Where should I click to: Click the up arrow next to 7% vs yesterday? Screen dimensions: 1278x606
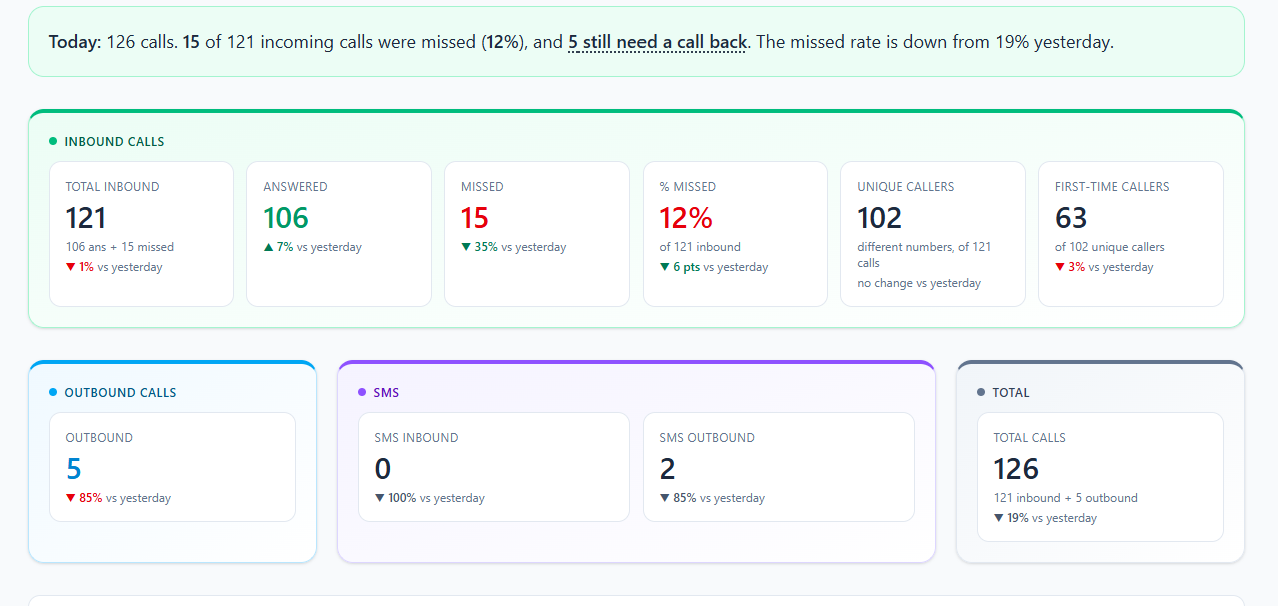coord(268,247)
